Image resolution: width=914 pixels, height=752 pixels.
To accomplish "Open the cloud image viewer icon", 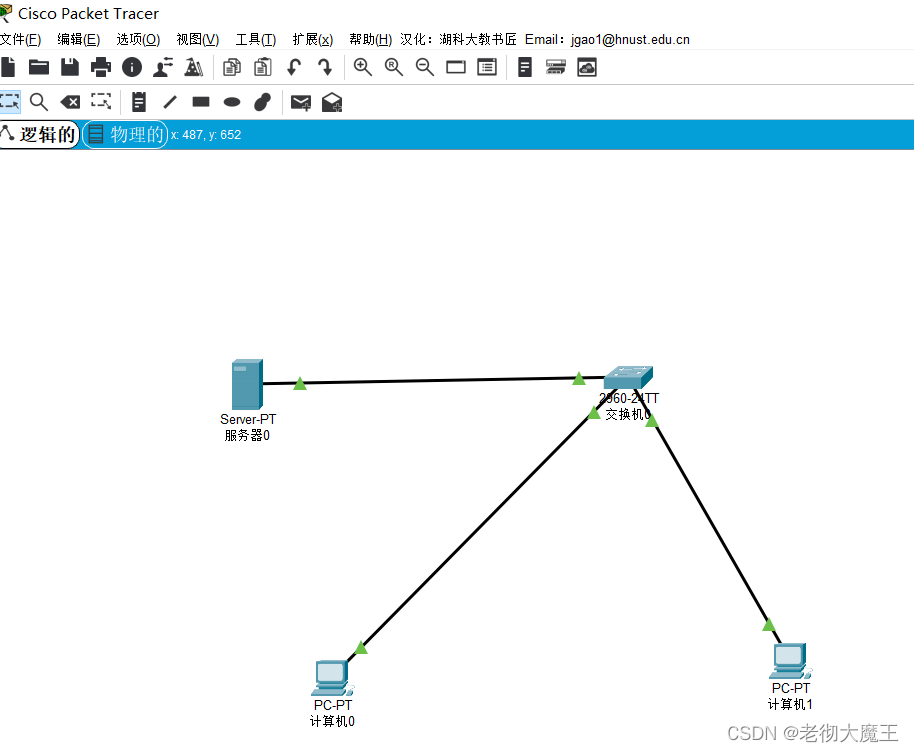I will tap(586, 67).
